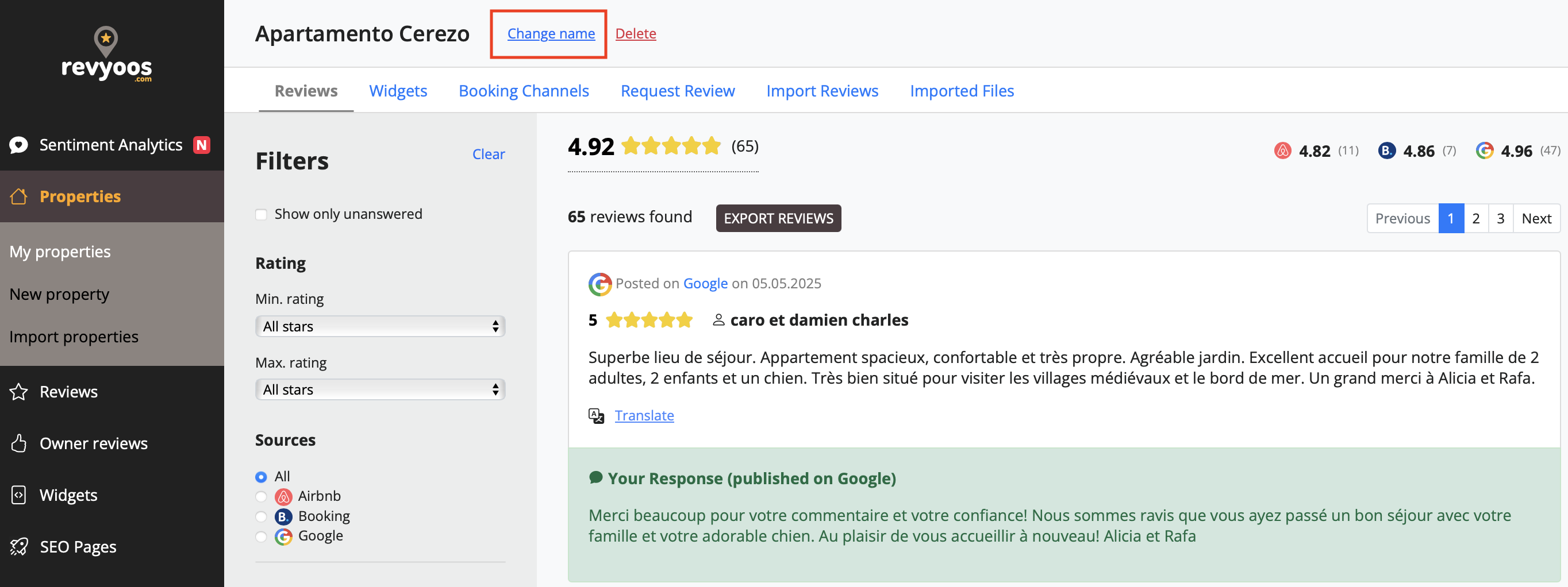Click the Change name link
Viewport: 1568px width, 587px height.
(551, 33)
